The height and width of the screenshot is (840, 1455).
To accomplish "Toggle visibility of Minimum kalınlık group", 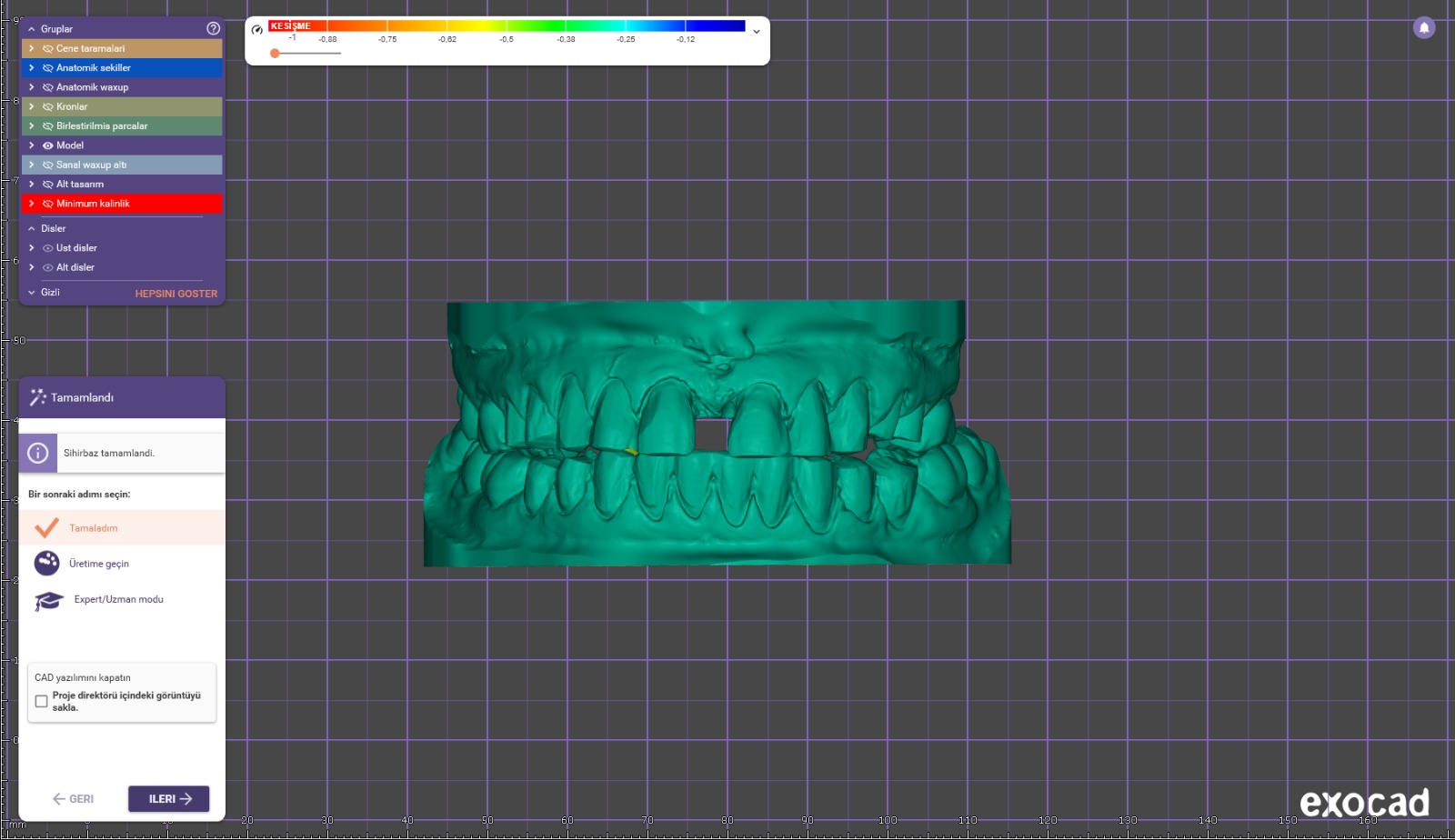I will pyautogui.click(x=48, y=204).
